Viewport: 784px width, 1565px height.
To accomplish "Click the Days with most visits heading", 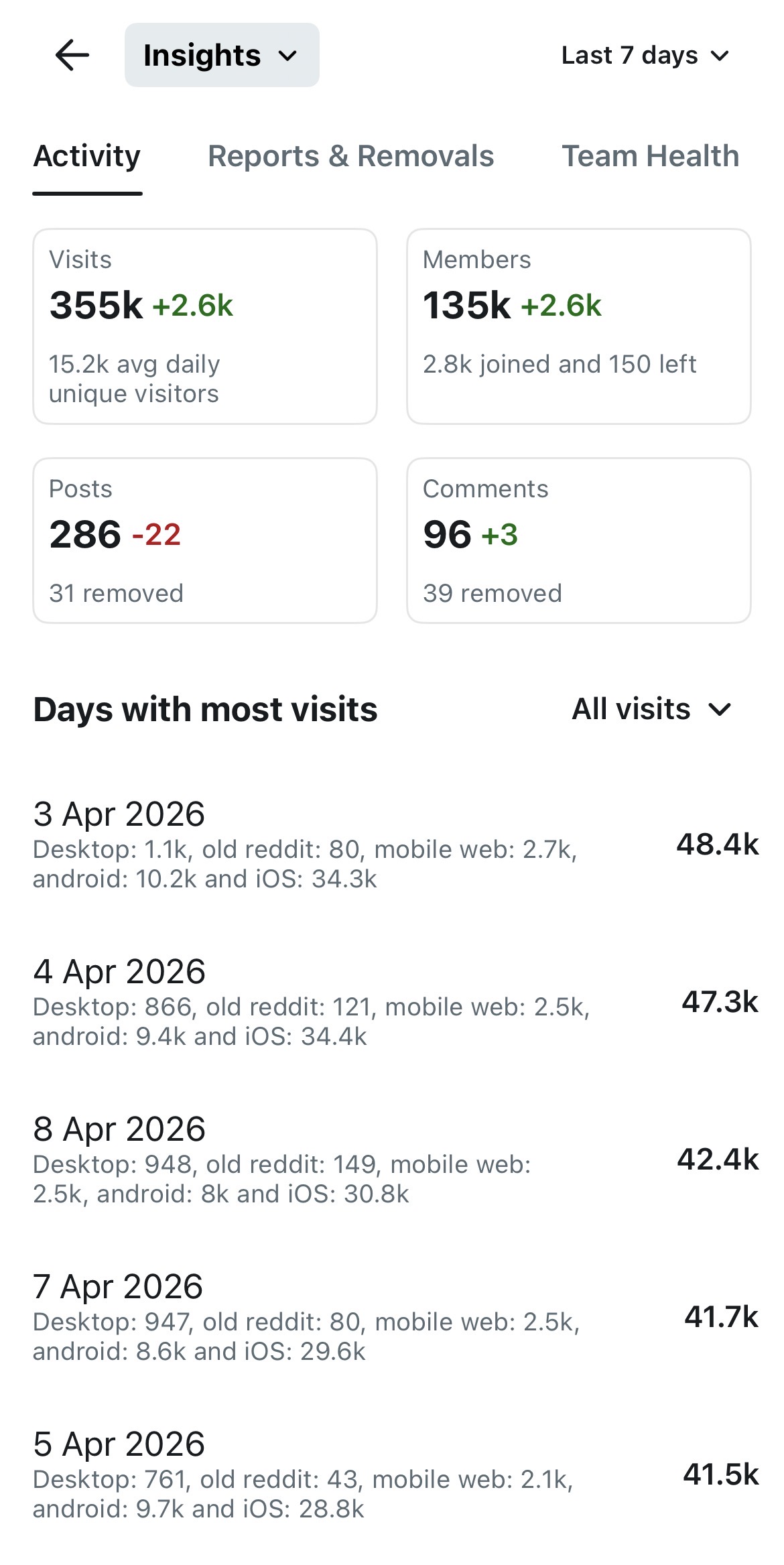I will click(x=205, y=709).
